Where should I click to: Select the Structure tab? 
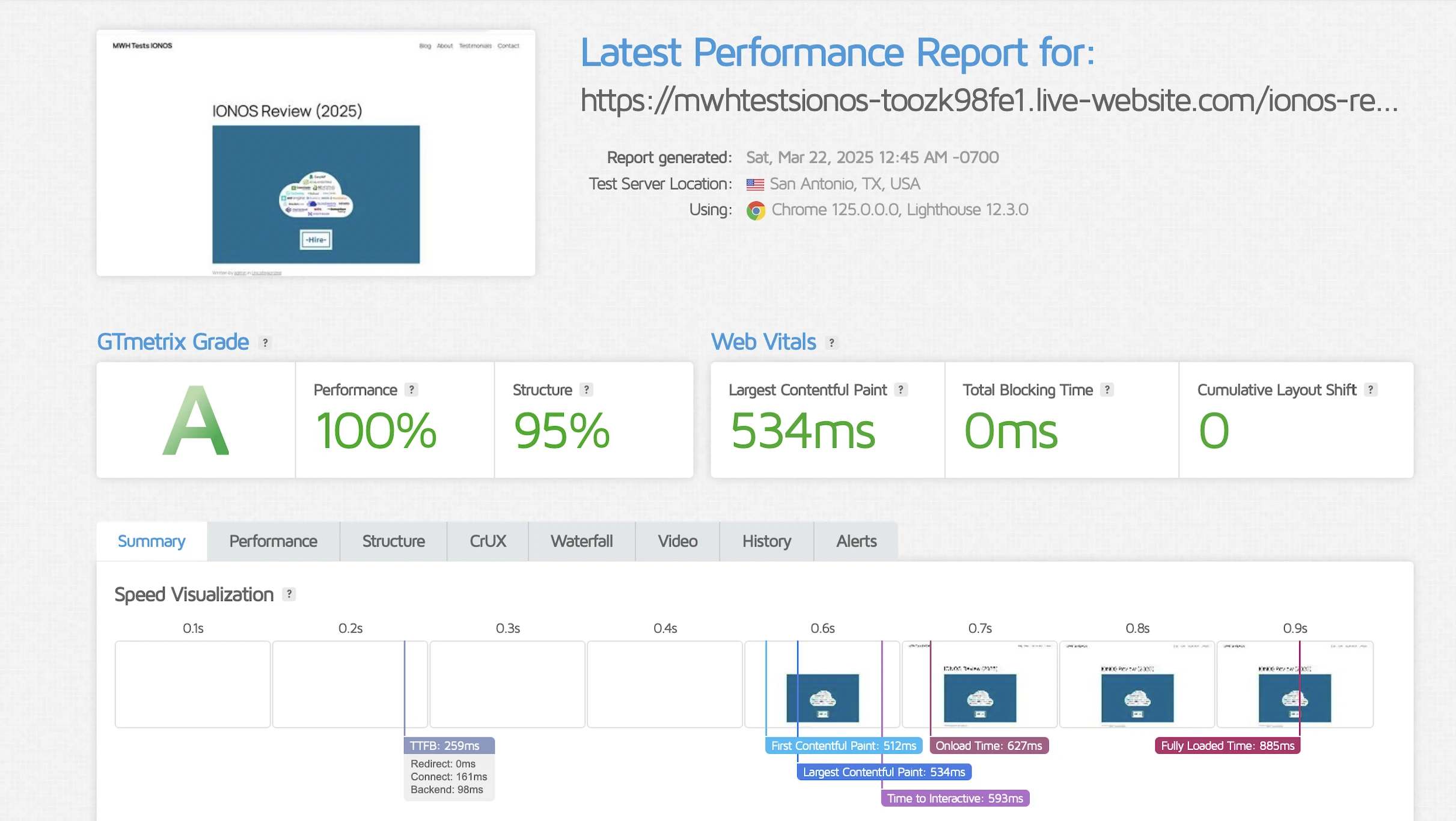(x=393, y=541)
